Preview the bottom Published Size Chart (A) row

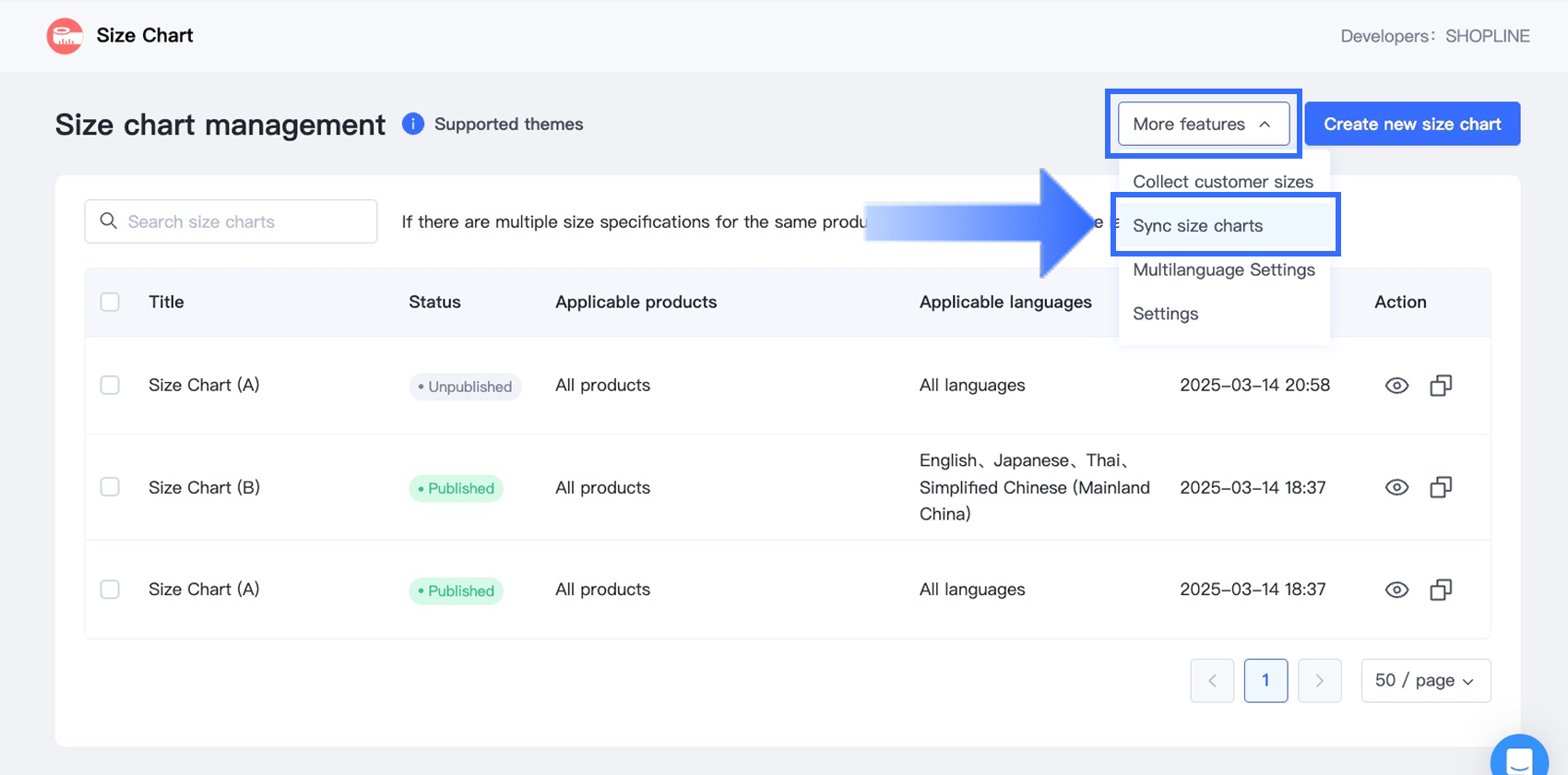coord(1396,590)
